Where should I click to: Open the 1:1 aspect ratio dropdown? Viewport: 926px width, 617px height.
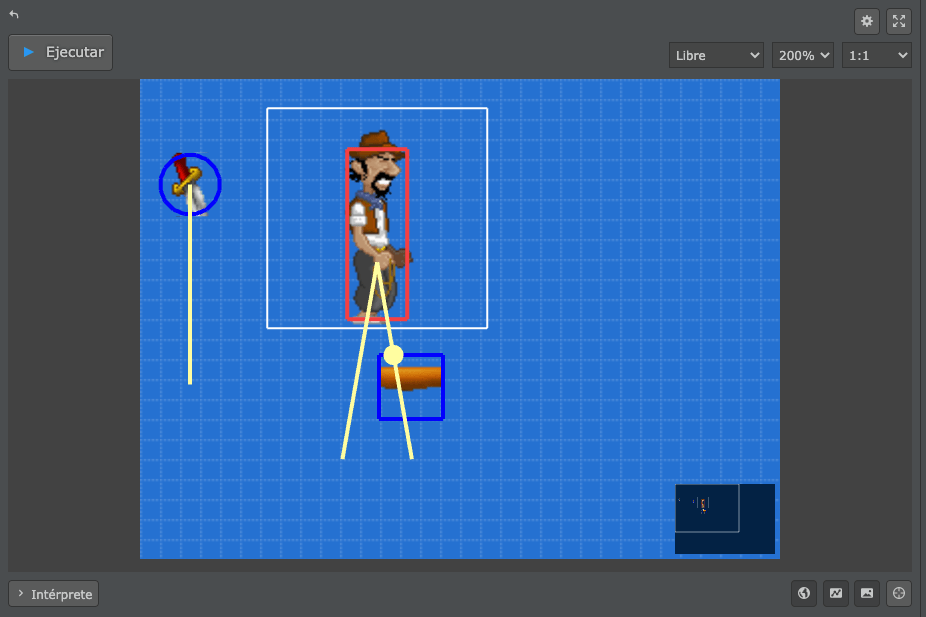(876, 55)
